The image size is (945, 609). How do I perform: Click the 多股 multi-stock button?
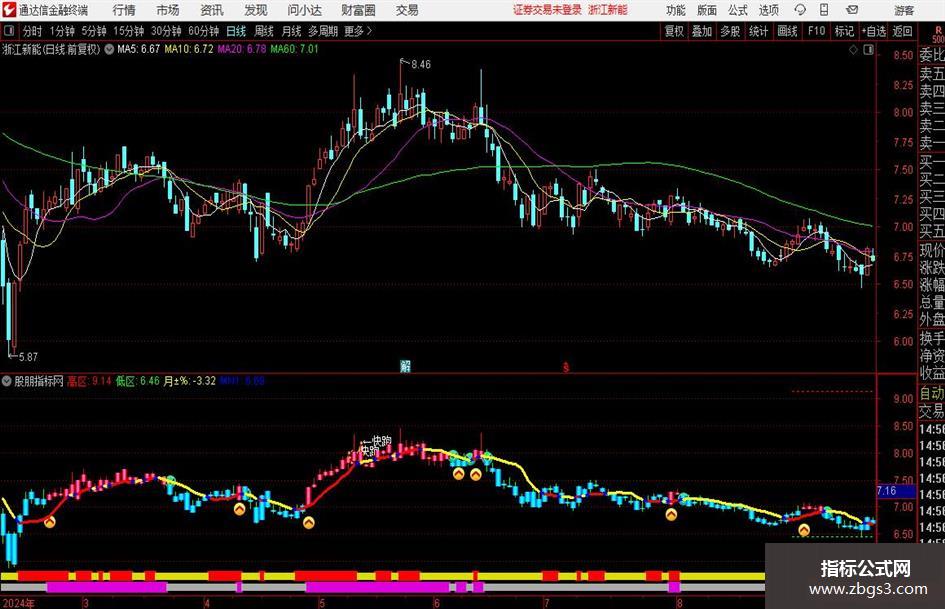coord(730,31)
